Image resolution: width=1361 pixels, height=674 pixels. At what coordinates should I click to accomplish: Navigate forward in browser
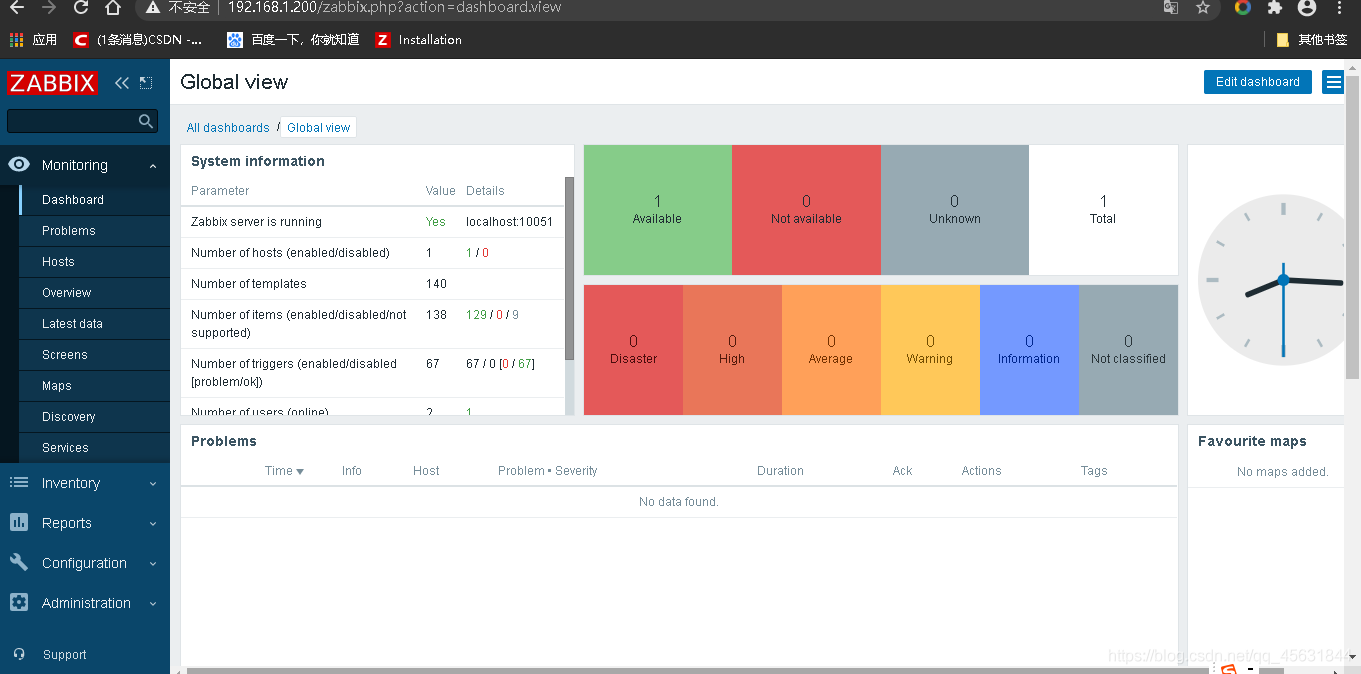[49, 8]
